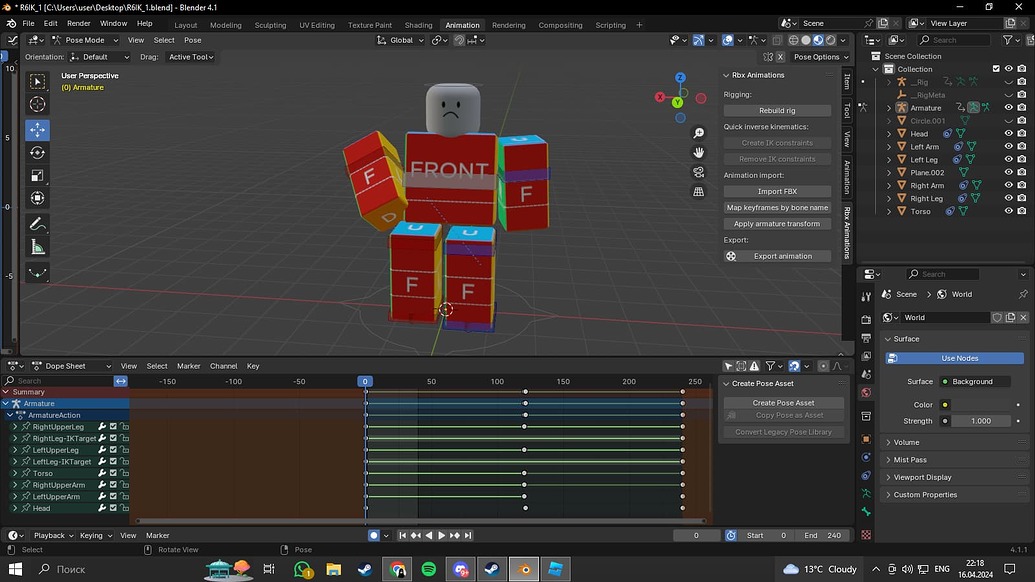Viewport: 1035px width, 582px height.
Task: Activate the Cursor tool in the toolbar
Action: 37,104
